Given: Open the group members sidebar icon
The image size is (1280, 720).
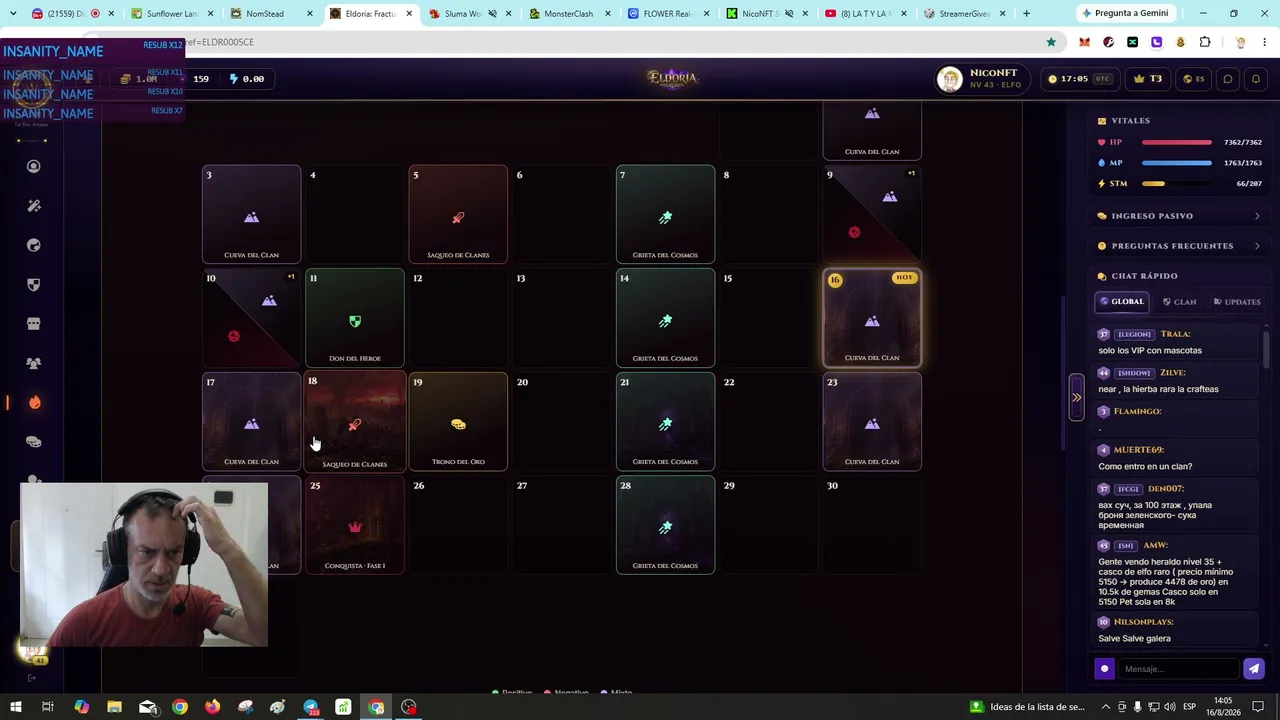Looking at the screenshot, I should pos(34,363).
